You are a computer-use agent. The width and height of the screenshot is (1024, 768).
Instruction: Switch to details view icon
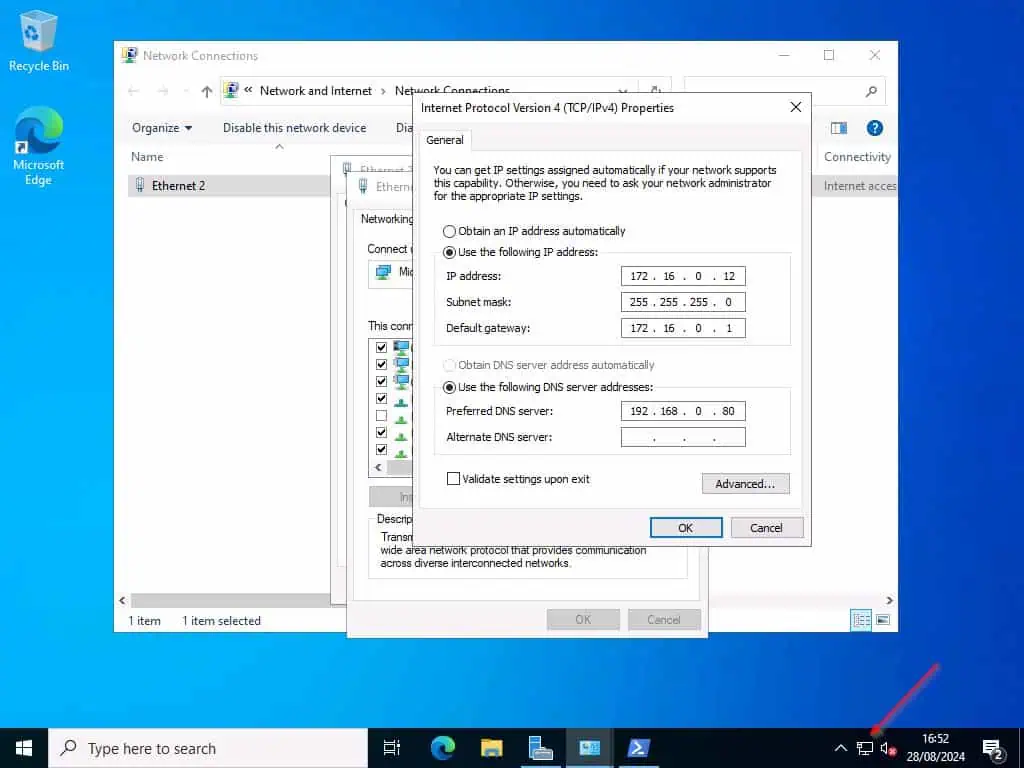pyautogui.click(x=861, y=620)
